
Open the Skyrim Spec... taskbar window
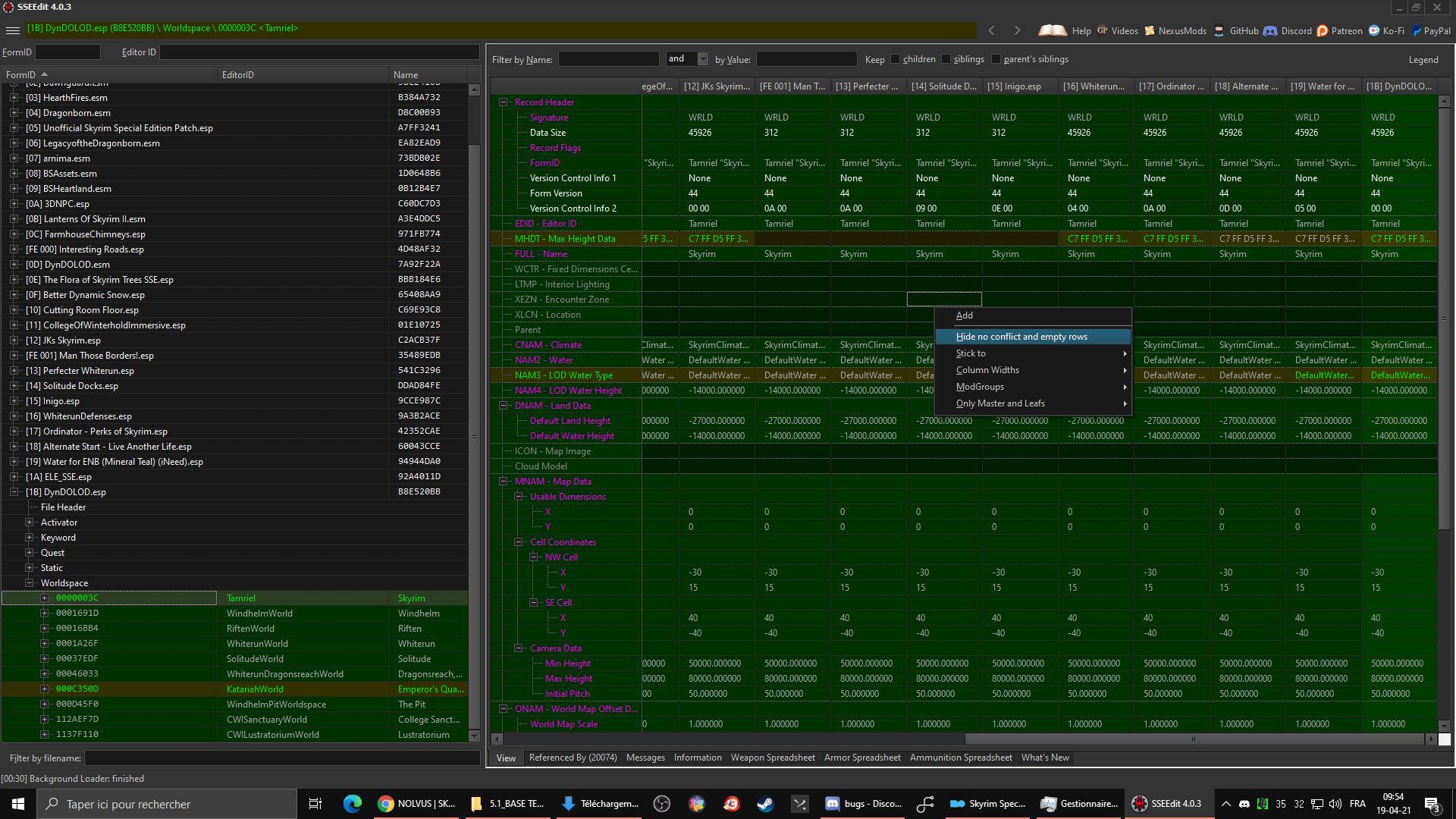coord(987,804)
